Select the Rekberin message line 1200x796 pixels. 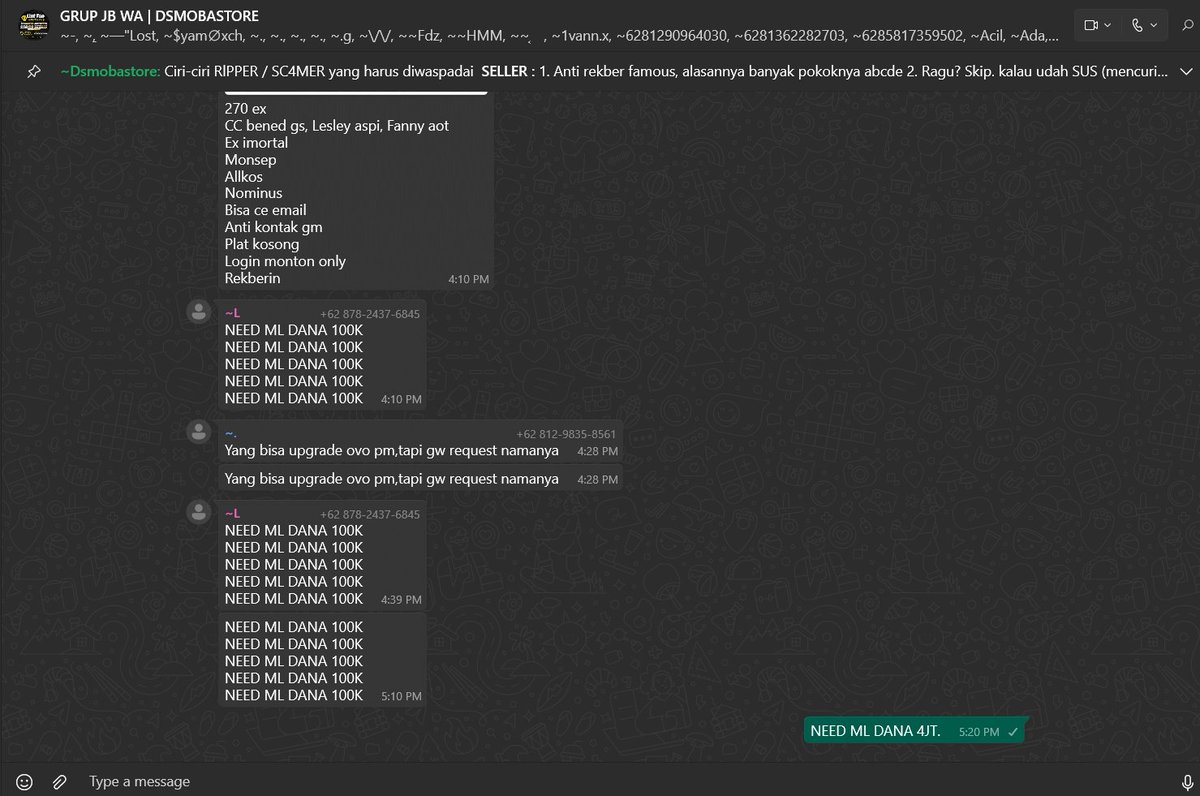pos(252,278)
